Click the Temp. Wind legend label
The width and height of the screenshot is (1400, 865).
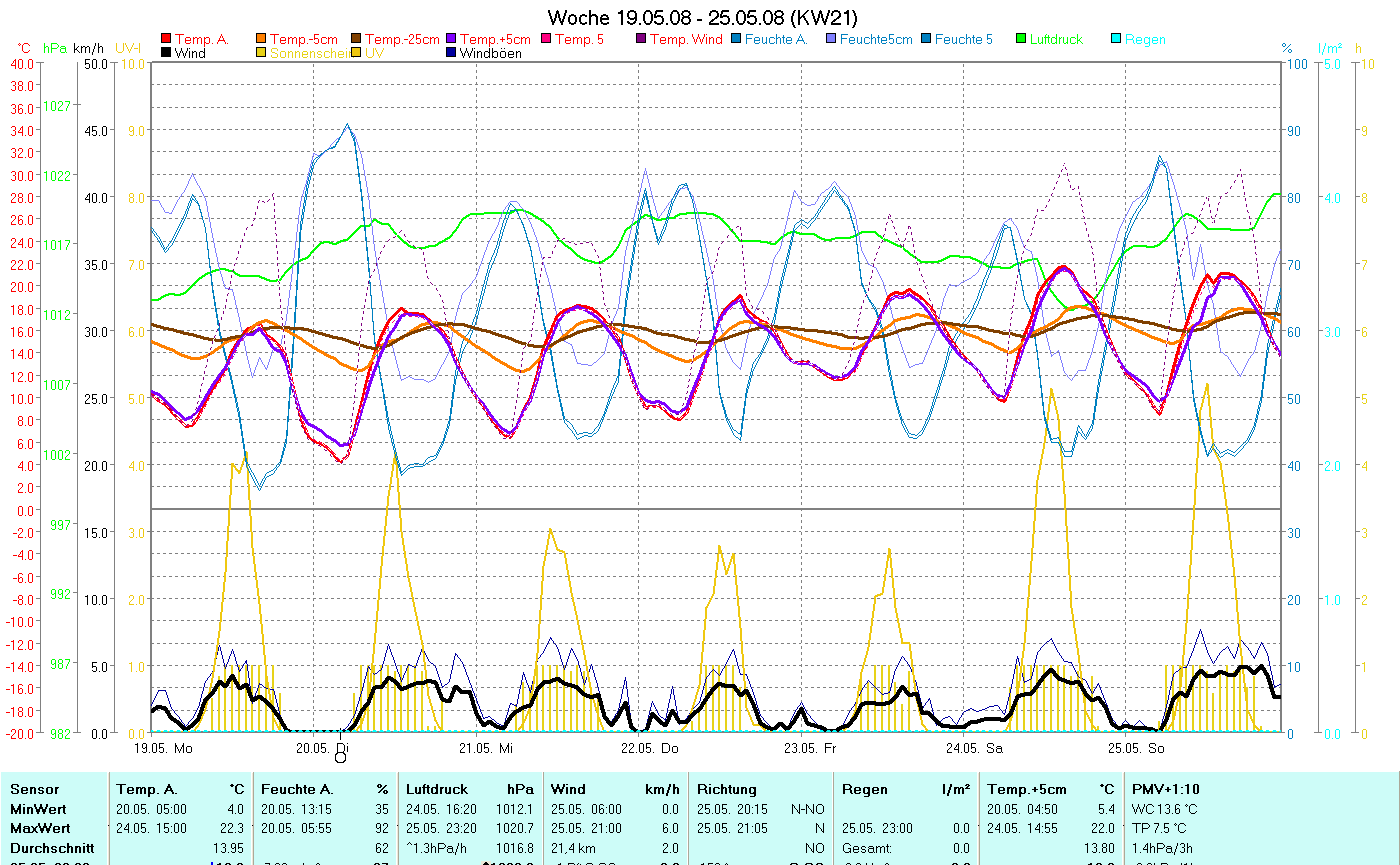pyautogui.click(x=685, y=39)
